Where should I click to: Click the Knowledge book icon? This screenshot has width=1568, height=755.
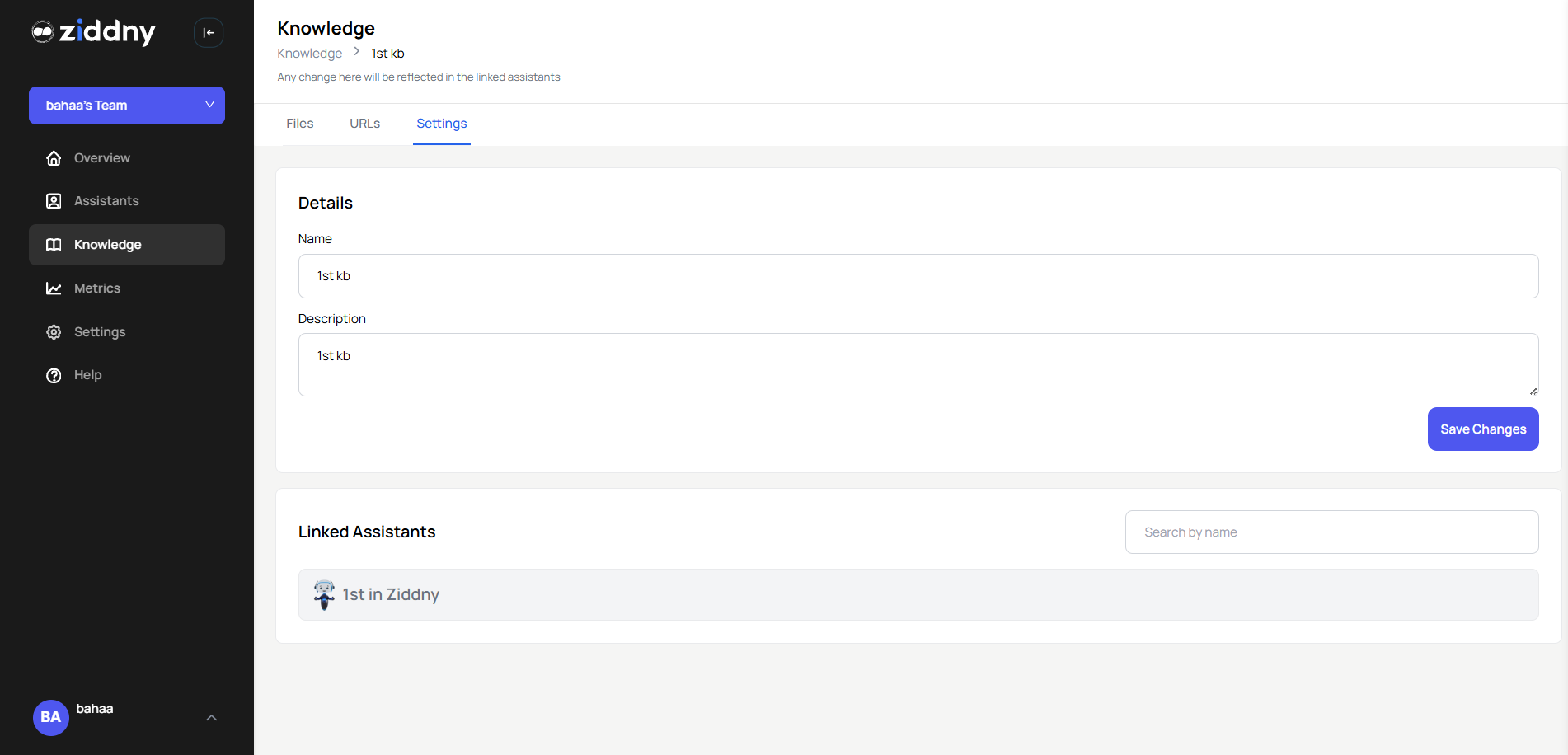click(x=54, y=244)
